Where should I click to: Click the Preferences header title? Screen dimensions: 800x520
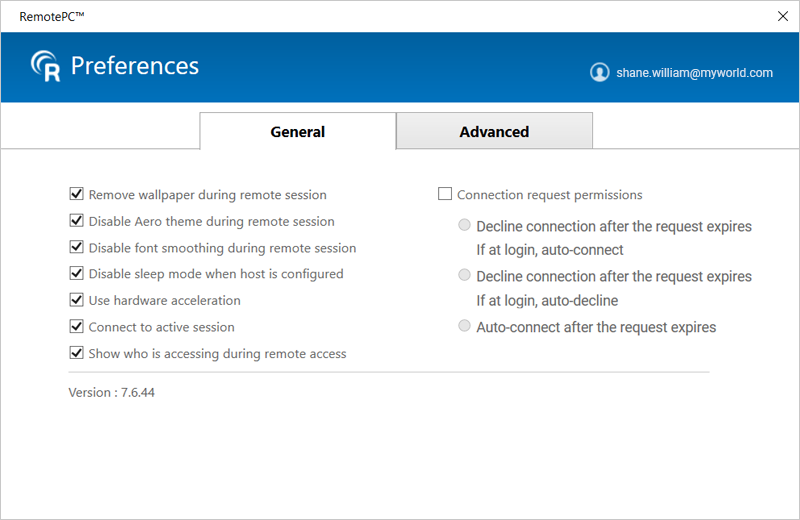click(135, 67)
